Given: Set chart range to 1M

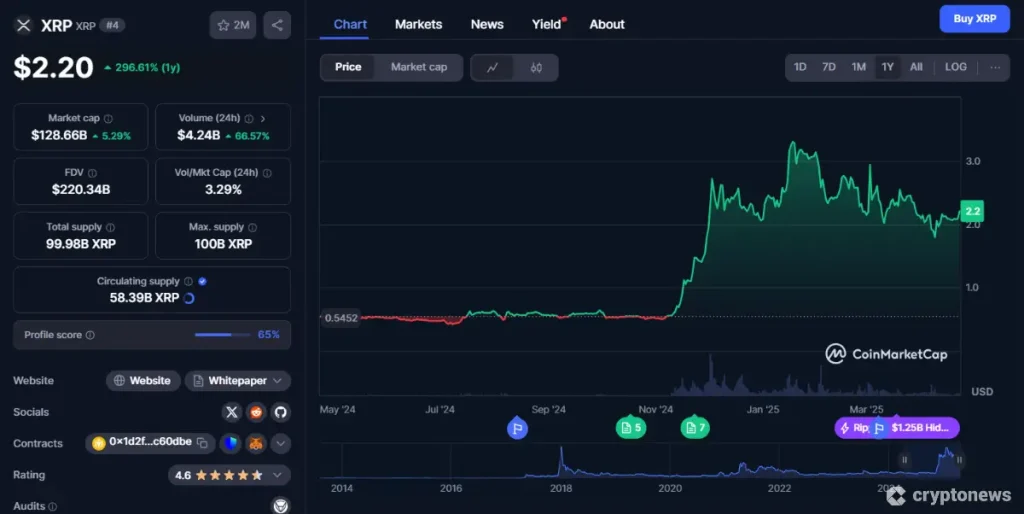Looking at the screenshot, I should pyautogui.click(x=858, y=67).
